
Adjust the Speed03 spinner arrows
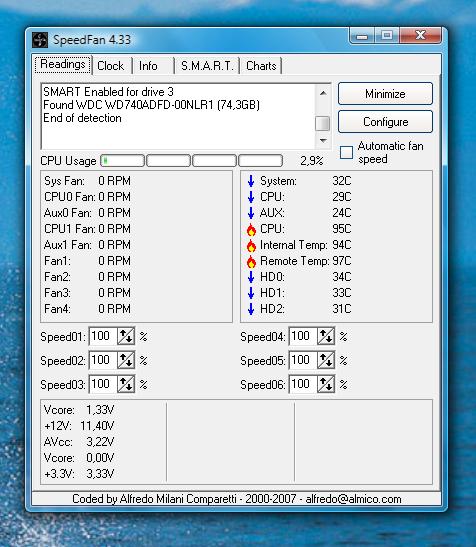(126, 384)
